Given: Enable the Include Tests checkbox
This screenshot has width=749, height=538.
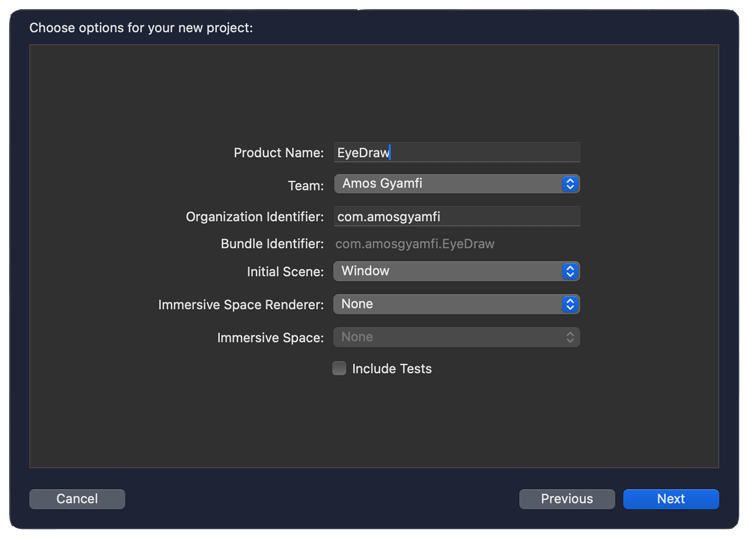Looking at the screenshot, I should [x=339, y=368].
